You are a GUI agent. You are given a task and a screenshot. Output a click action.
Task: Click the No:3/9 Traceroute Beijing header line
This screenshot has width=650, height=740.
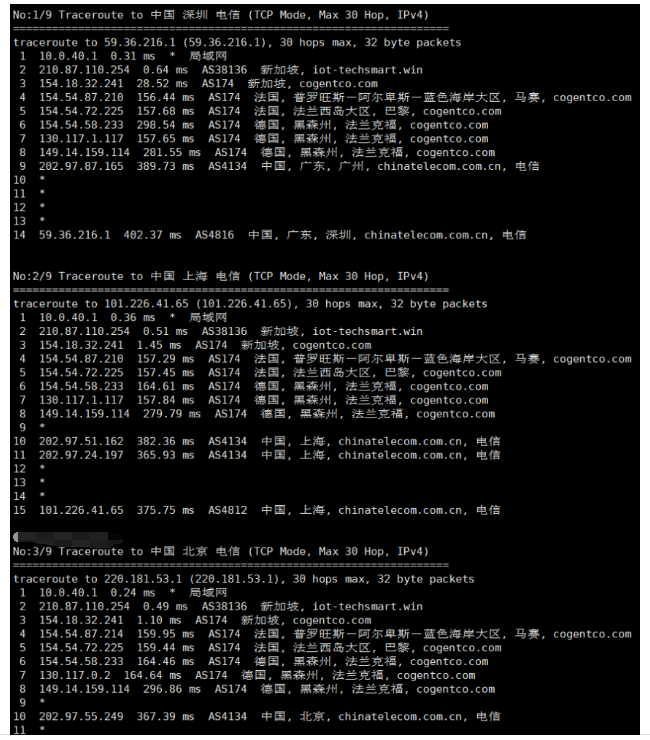click(220, 552)
